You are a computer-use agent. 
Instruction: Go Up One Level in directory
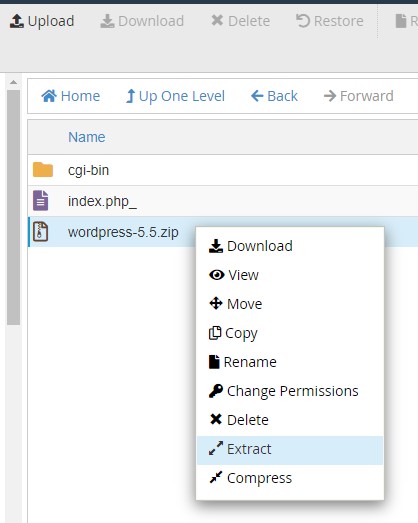(x=175, y=96)
